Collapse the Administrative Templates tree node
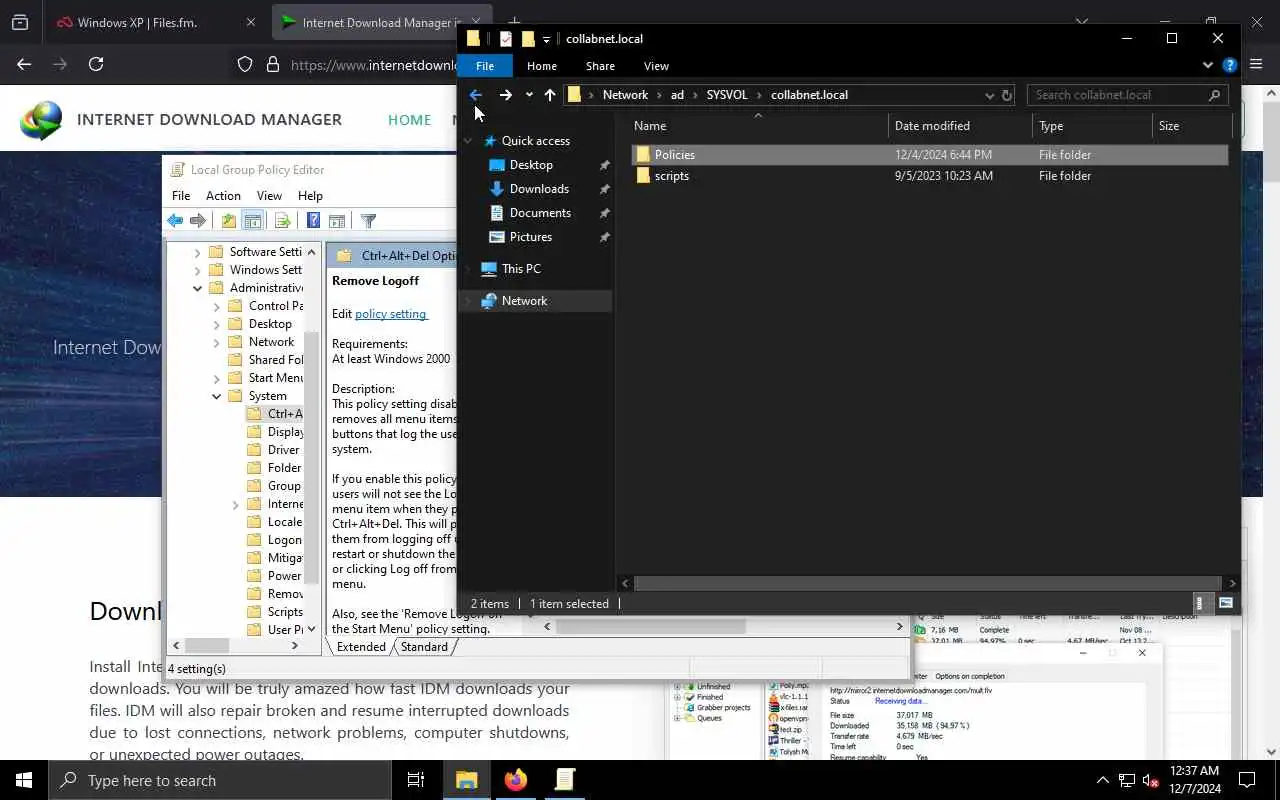Viewport: 1280px width, 800px height. [198, 288]
